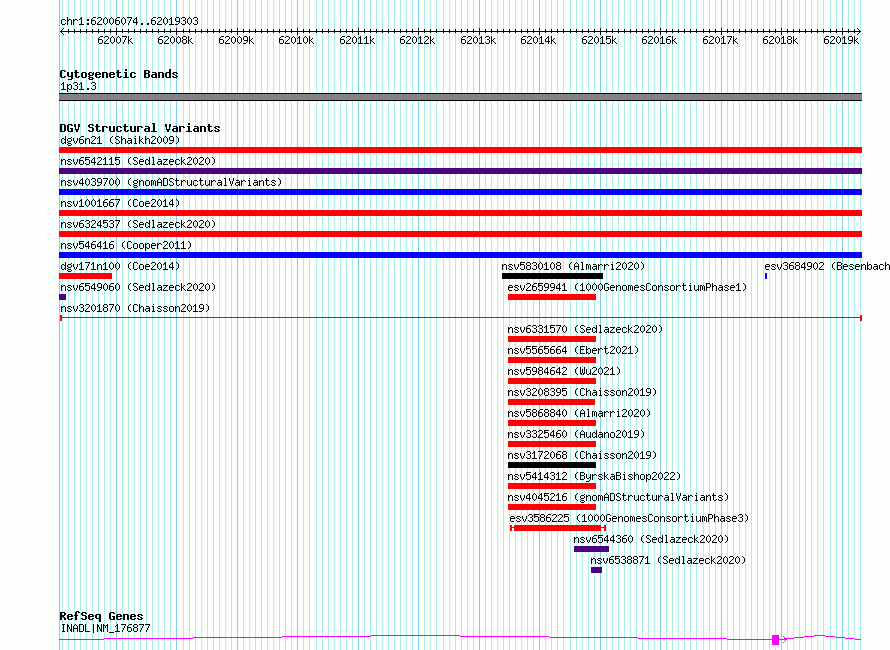The height and width of the screenshot is (650, 890).
Task: Click the 1p31.3 cytogenetic band bar
Action: coord(460,97)
